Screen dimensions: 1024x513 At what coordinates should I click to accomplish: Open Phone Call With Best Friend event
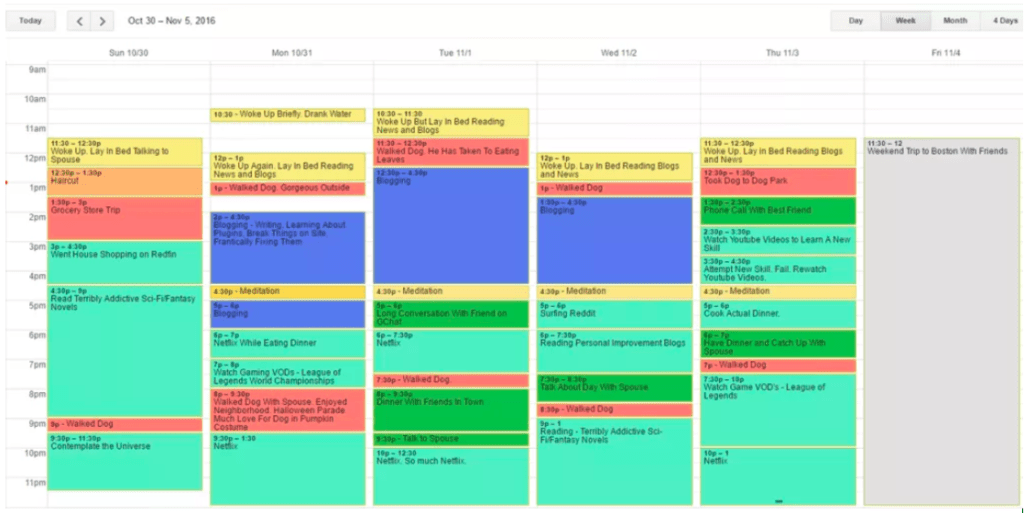tap(778, 211)
